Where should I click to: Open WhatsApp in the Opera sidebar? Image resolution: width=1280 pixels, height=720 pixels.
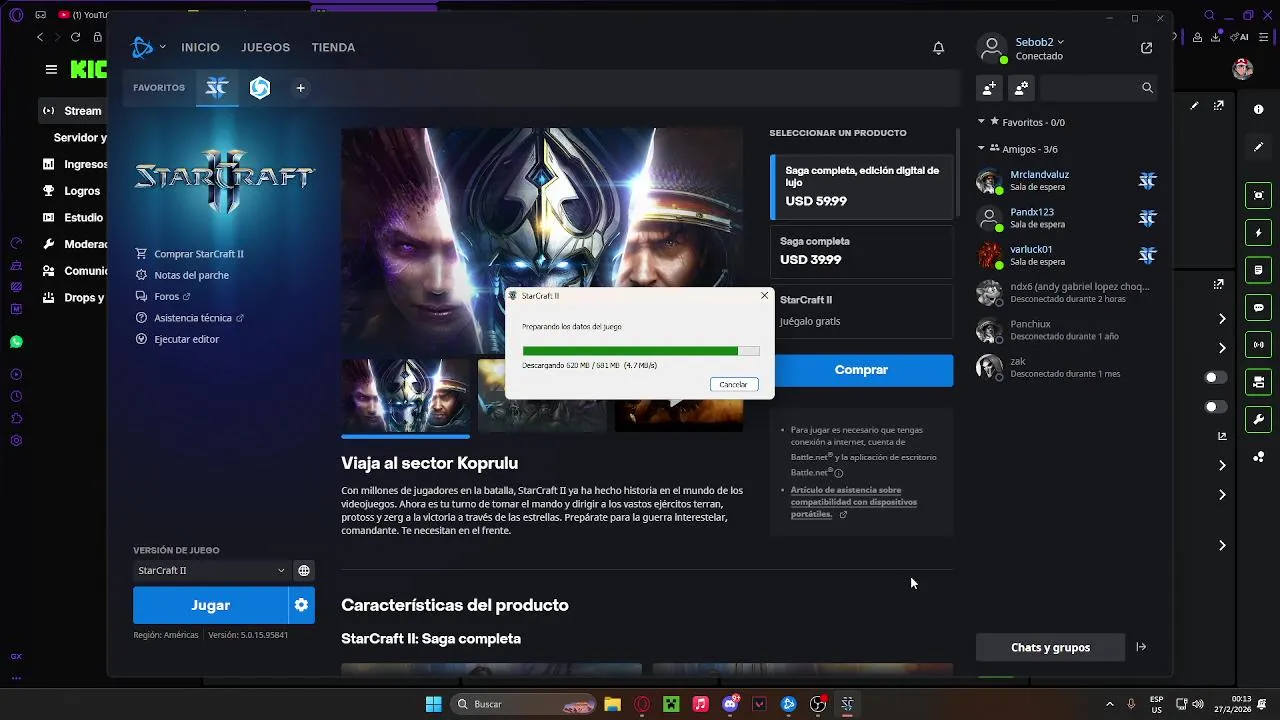(16, 342)
